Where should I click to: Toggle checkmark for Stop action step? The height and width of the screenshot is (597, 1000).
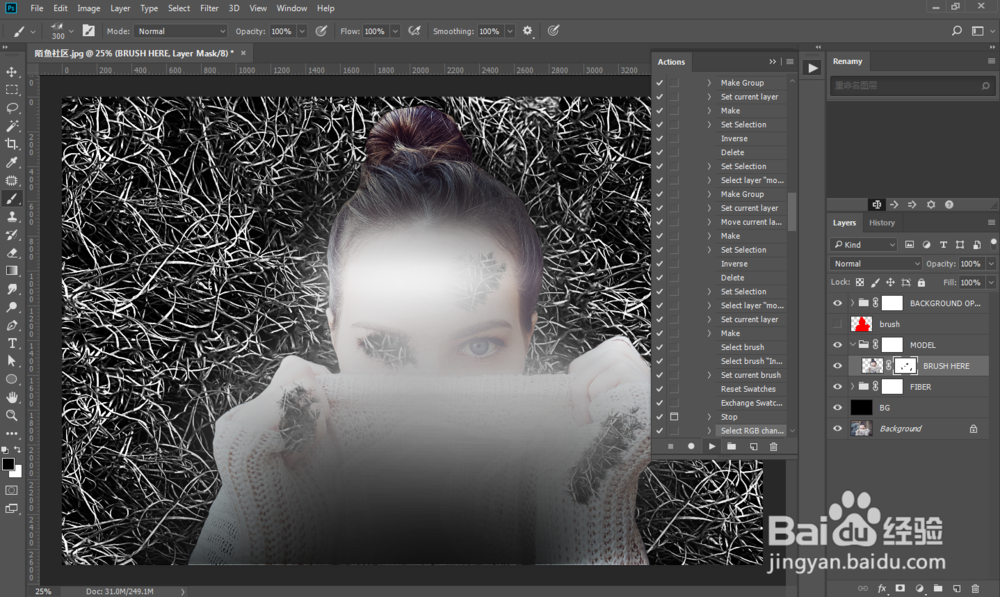point(659,416)
